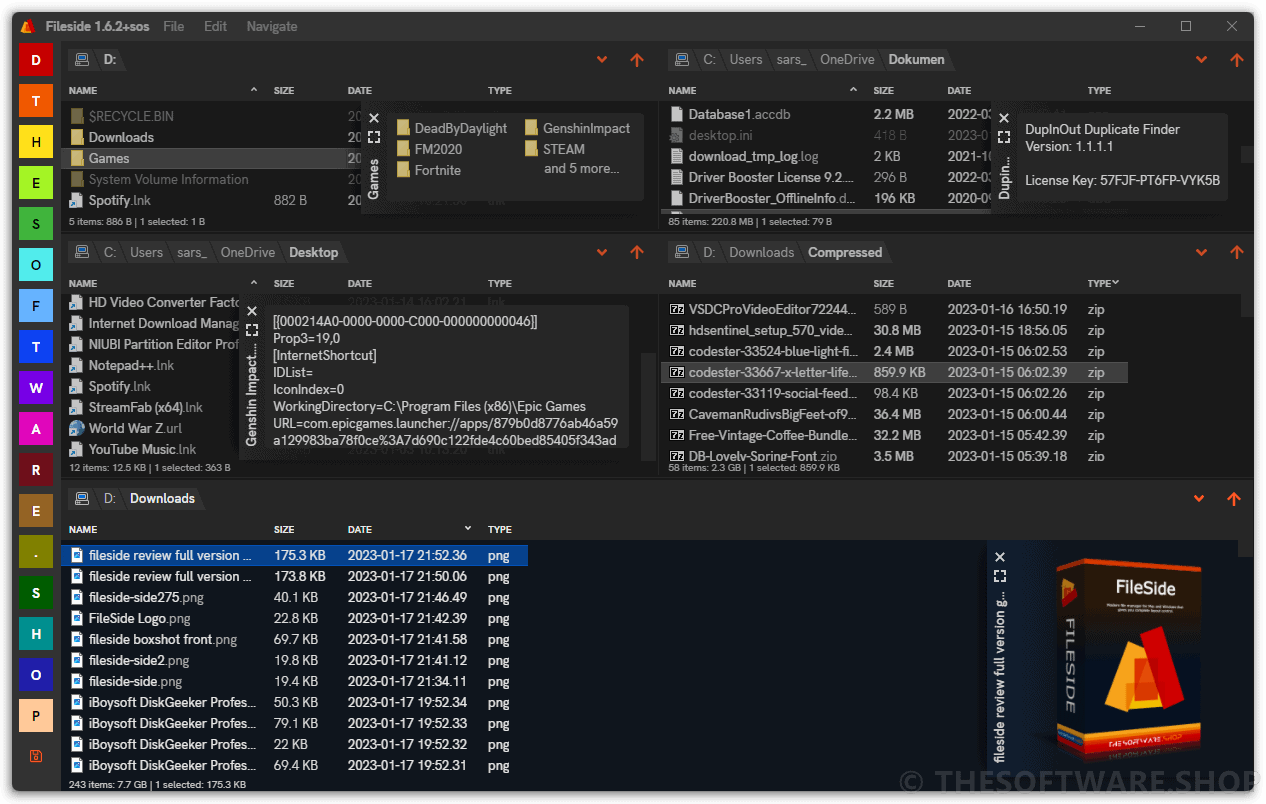Go up one level from Desktop pane
This screenshot has height=804, width=1266.
tap(636, 253)
